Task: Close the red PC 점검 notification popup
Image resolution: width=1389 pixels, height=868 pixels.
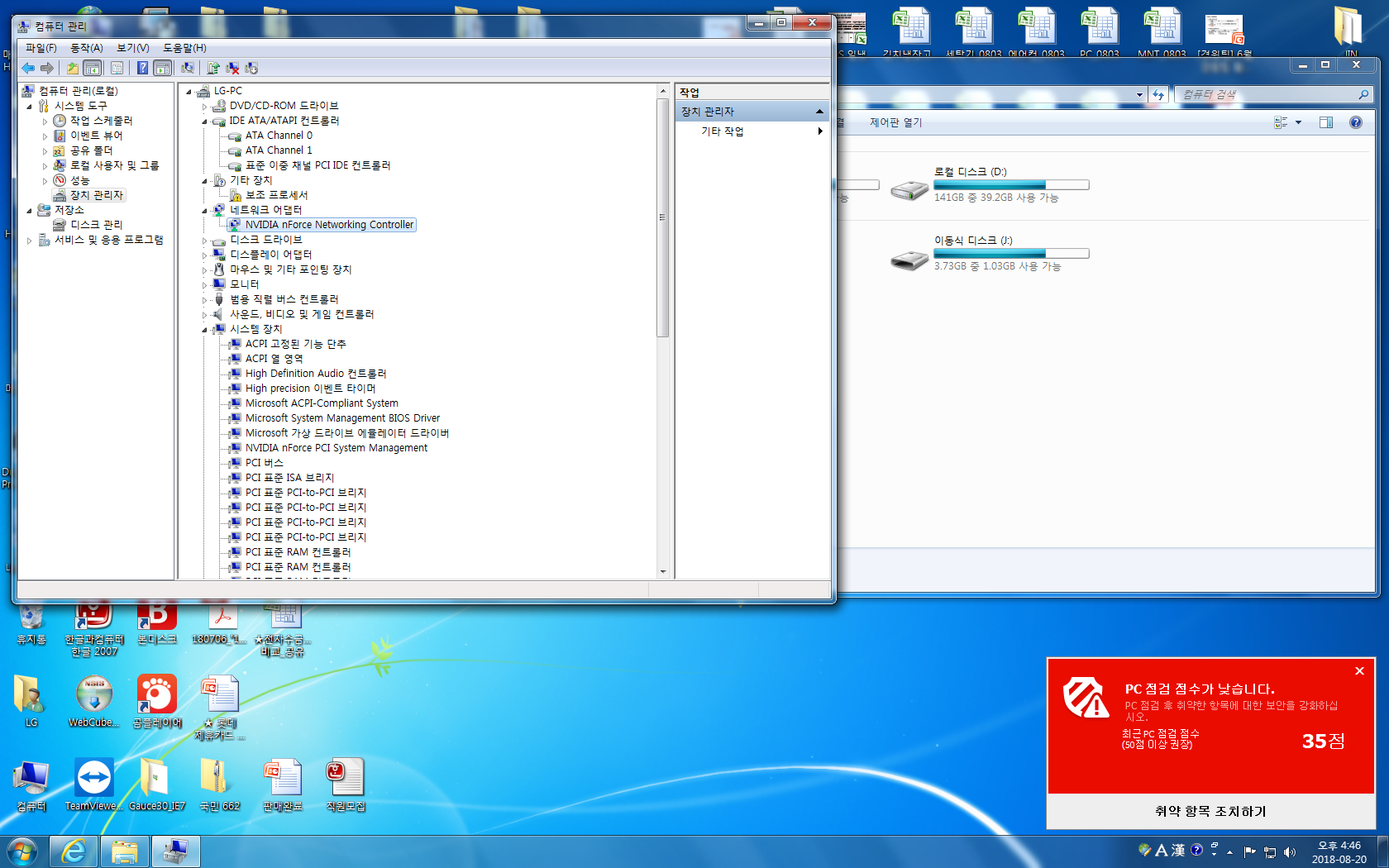Action: (1359, 671)
